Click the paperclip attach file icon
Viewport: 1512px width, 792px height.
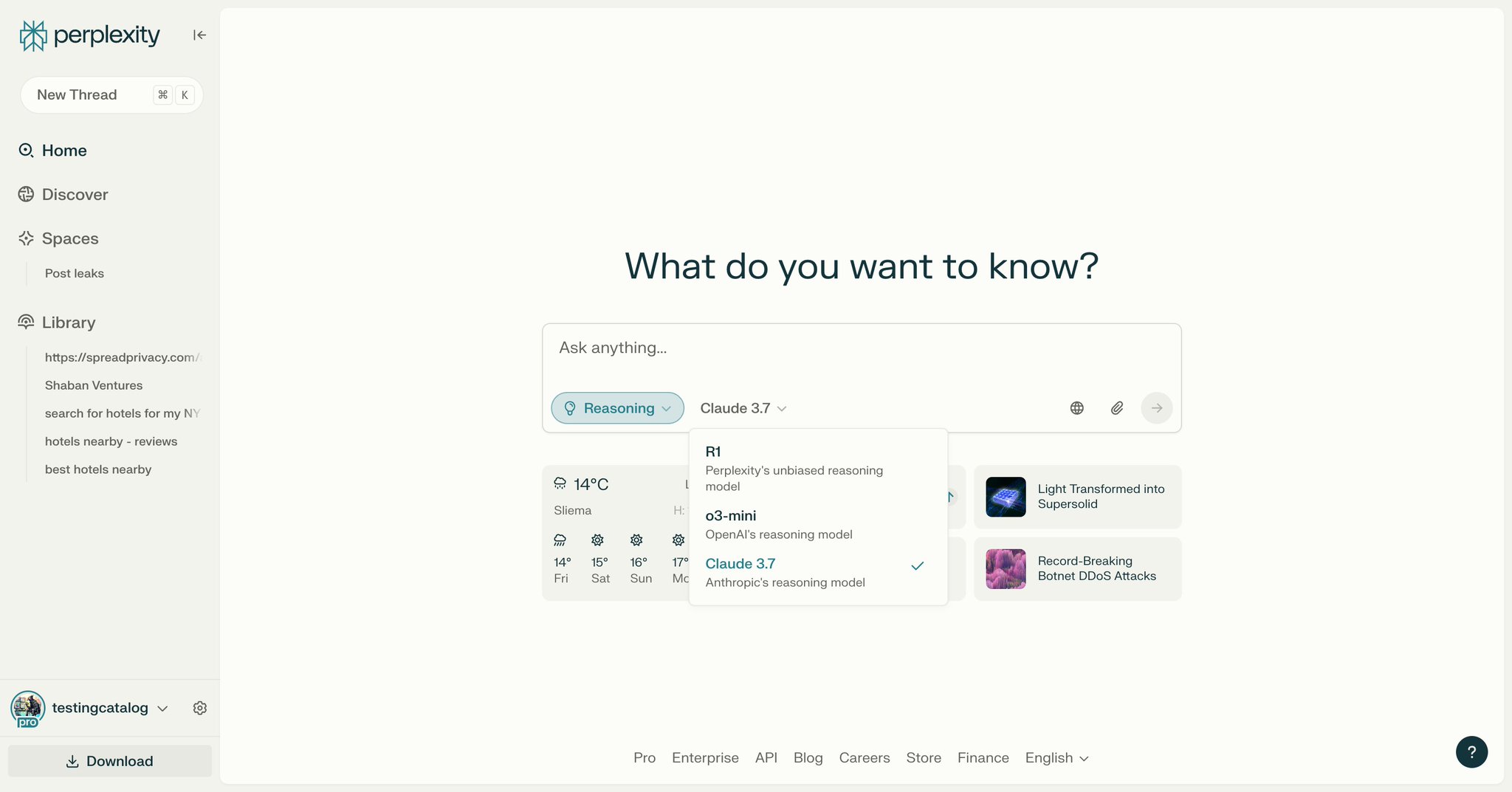point(1117,408)
